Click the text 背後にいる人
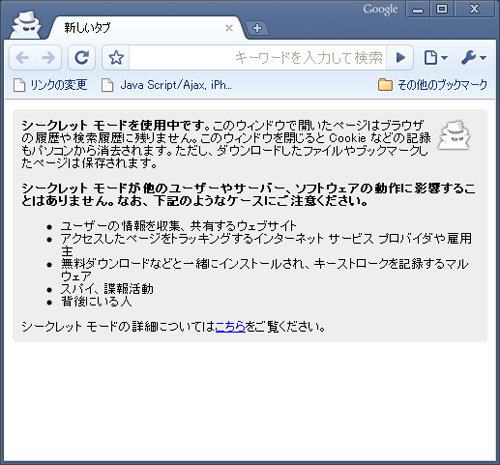500x465 pixels. pos(96,301)
